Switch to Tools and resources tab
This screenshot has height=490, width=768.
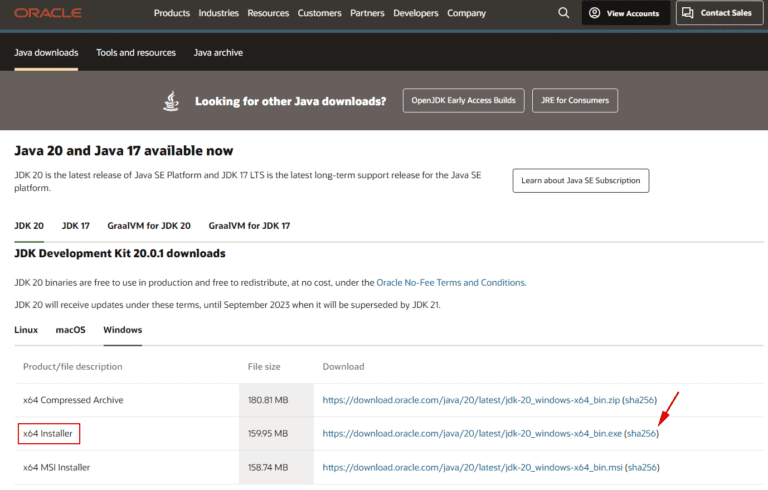click(x=136, y=52)
